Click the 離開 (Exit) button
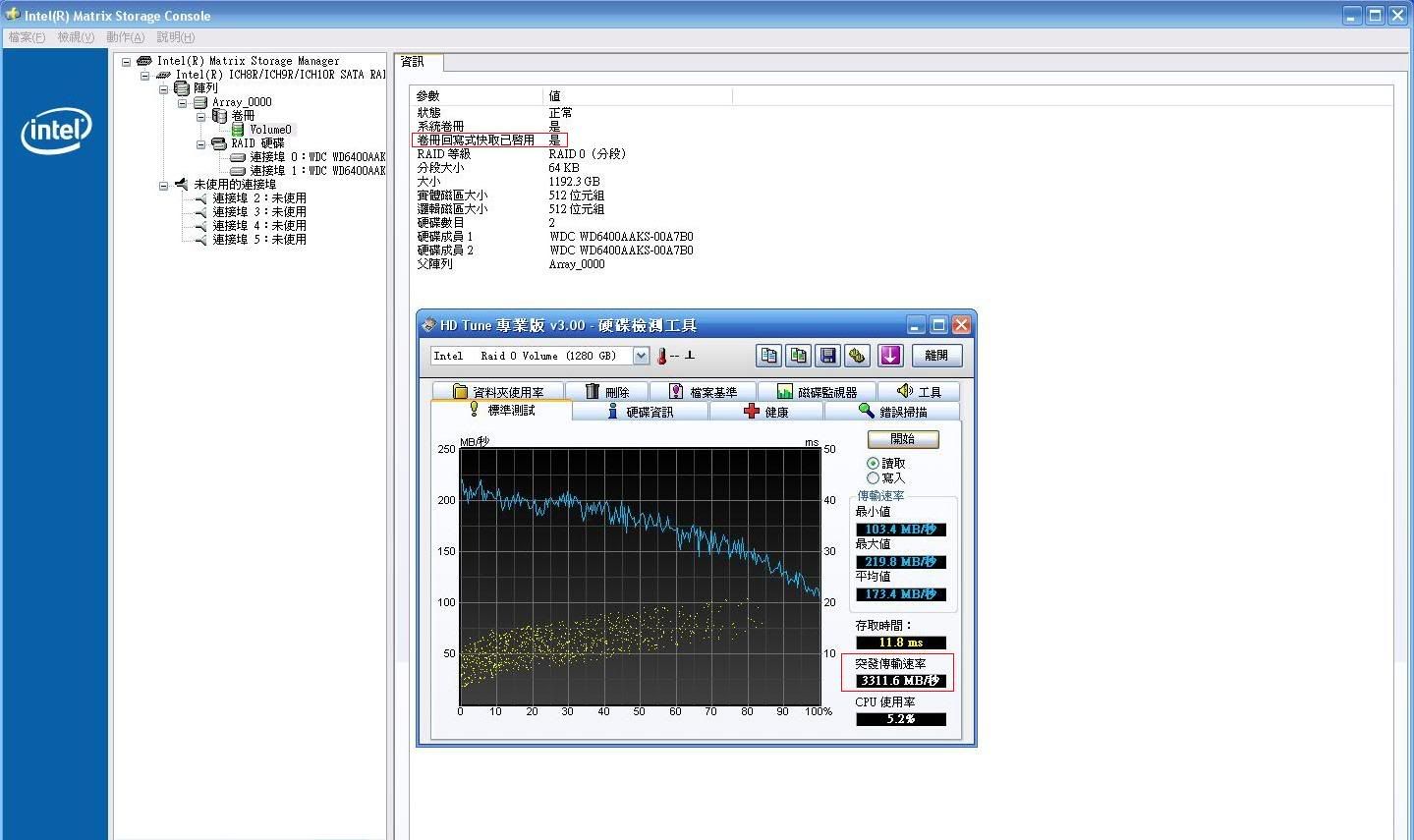Viewport: 1414px width, 840px height. coord(936,356)
